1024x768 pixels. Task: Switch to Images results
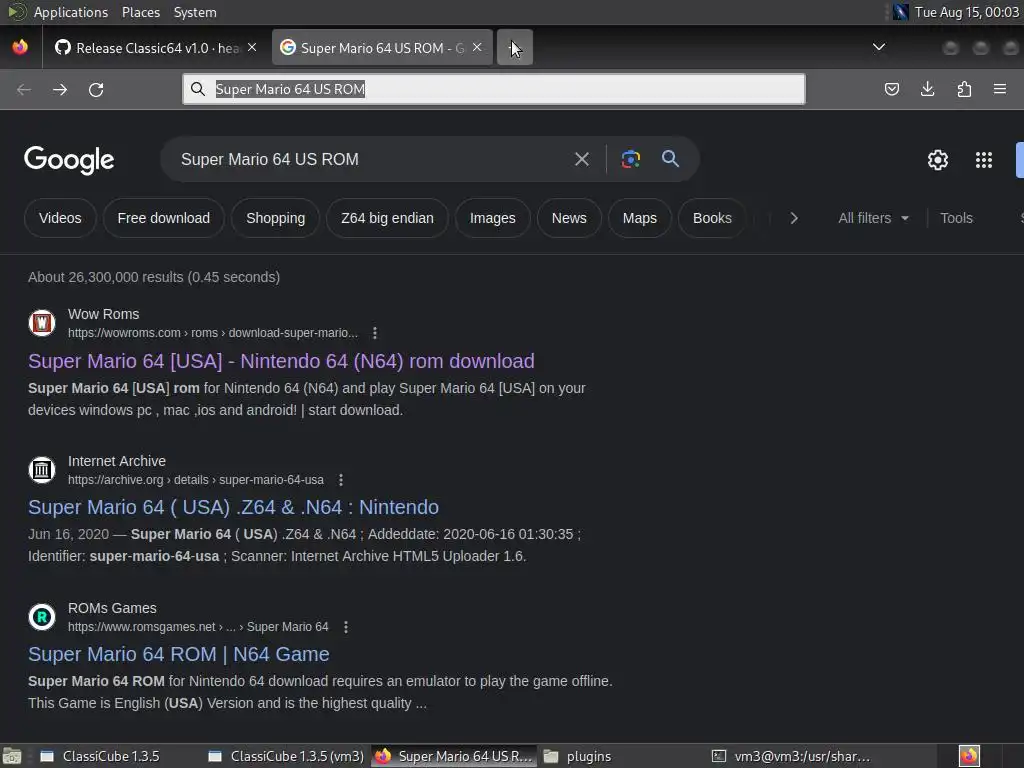point(492,218)
